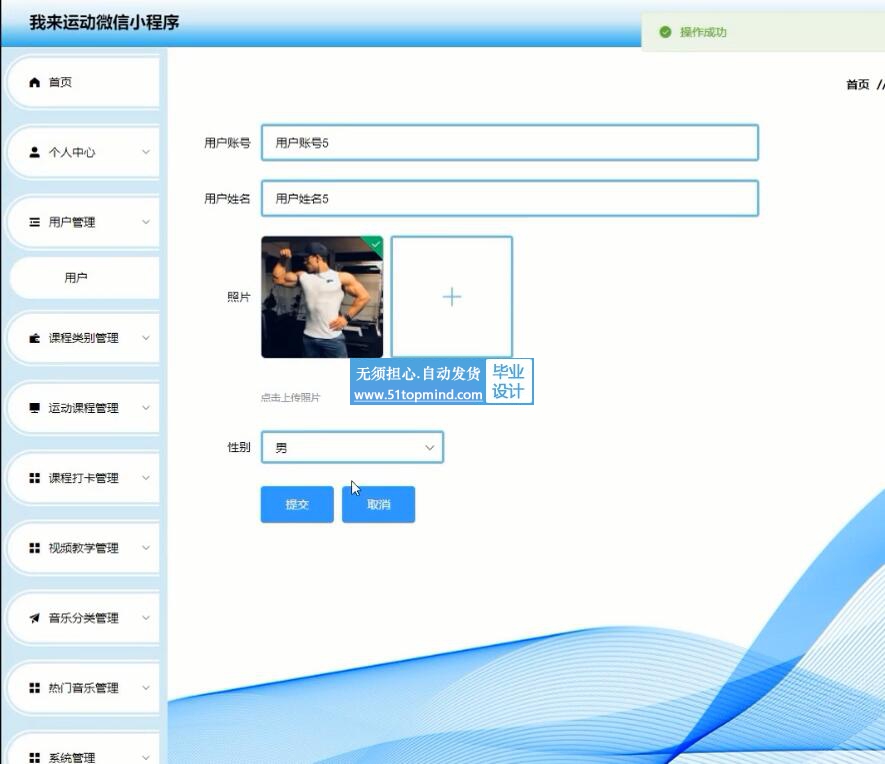
Task: Expand the 课程打卡管理 chevron
Action: tap(146, 478)
